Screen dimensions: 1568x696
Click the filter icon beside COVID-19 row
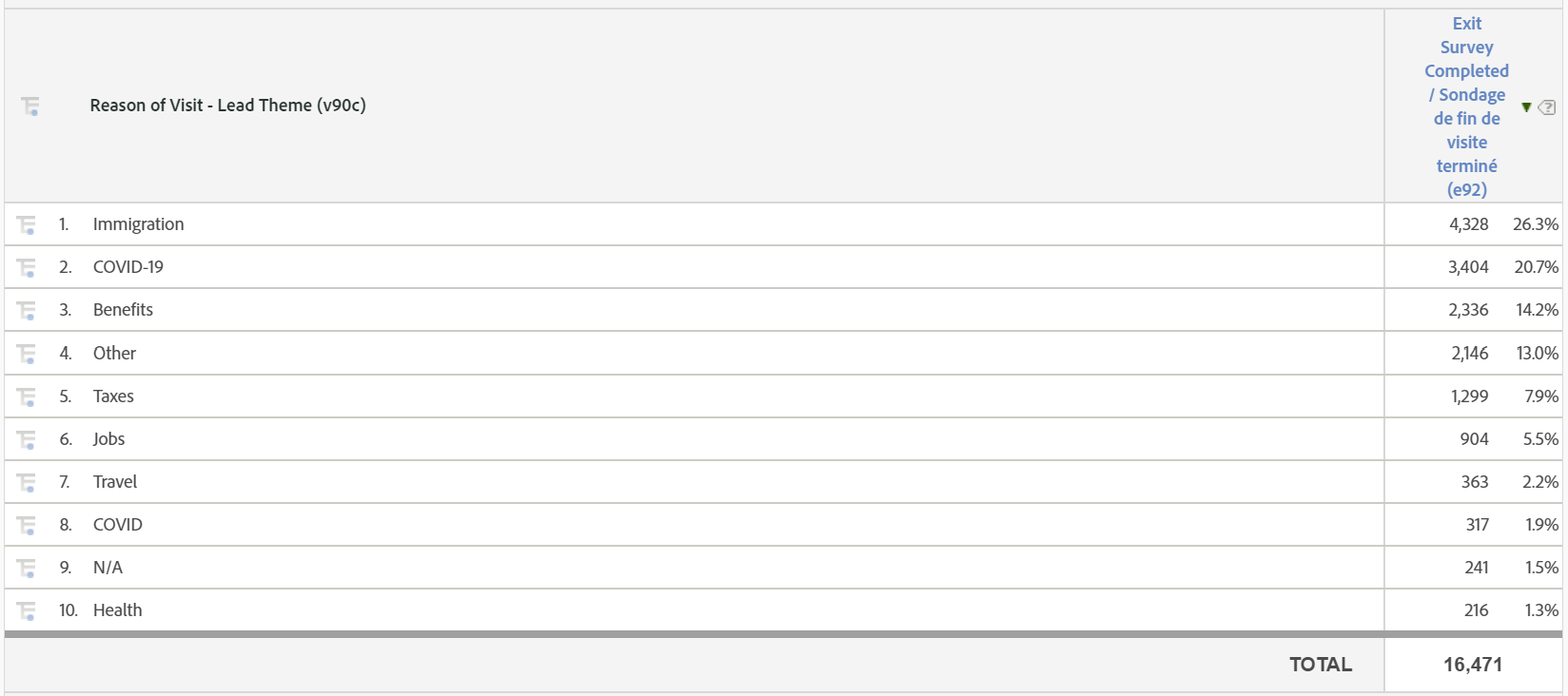click(x=25, y=266)
